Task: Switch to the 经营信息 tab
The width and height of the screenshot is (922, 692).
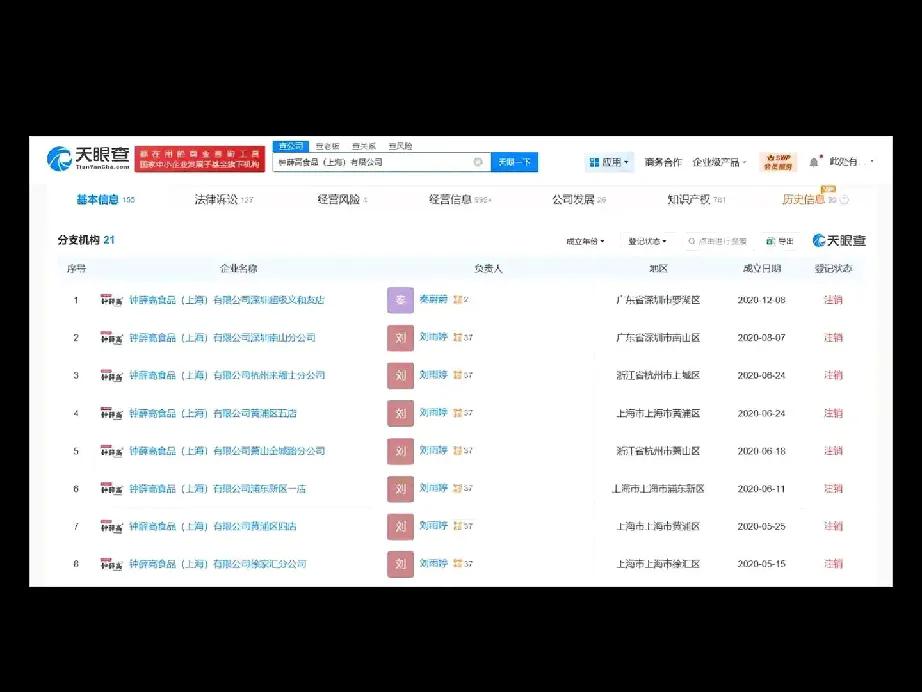Action: coord(460,200)
